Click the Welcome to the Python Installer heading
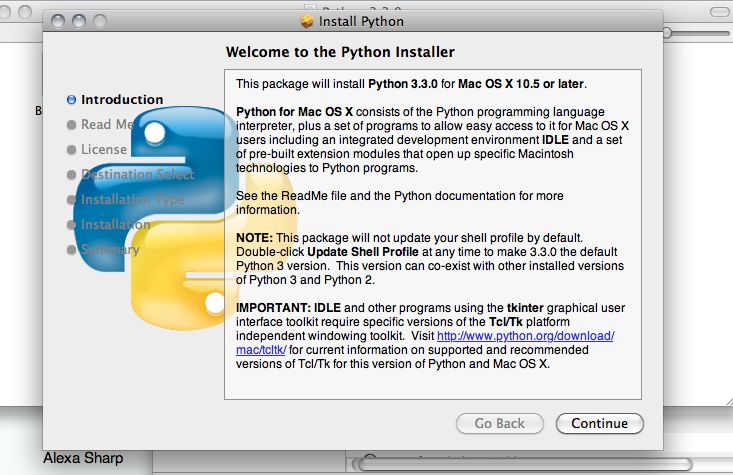 coord(340,52)
